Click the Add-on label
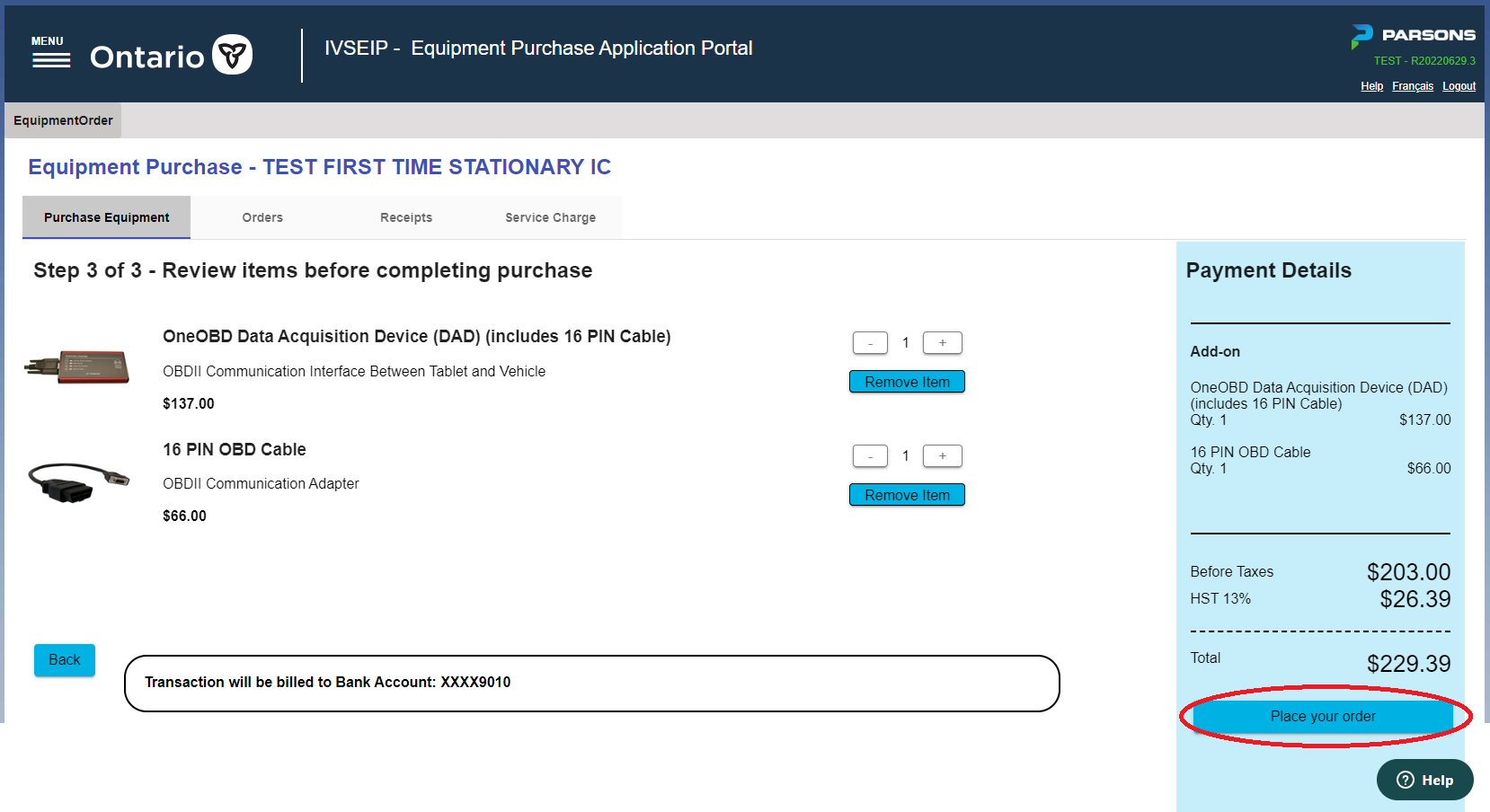1490x812 pixels. [x=1215, y=351]
